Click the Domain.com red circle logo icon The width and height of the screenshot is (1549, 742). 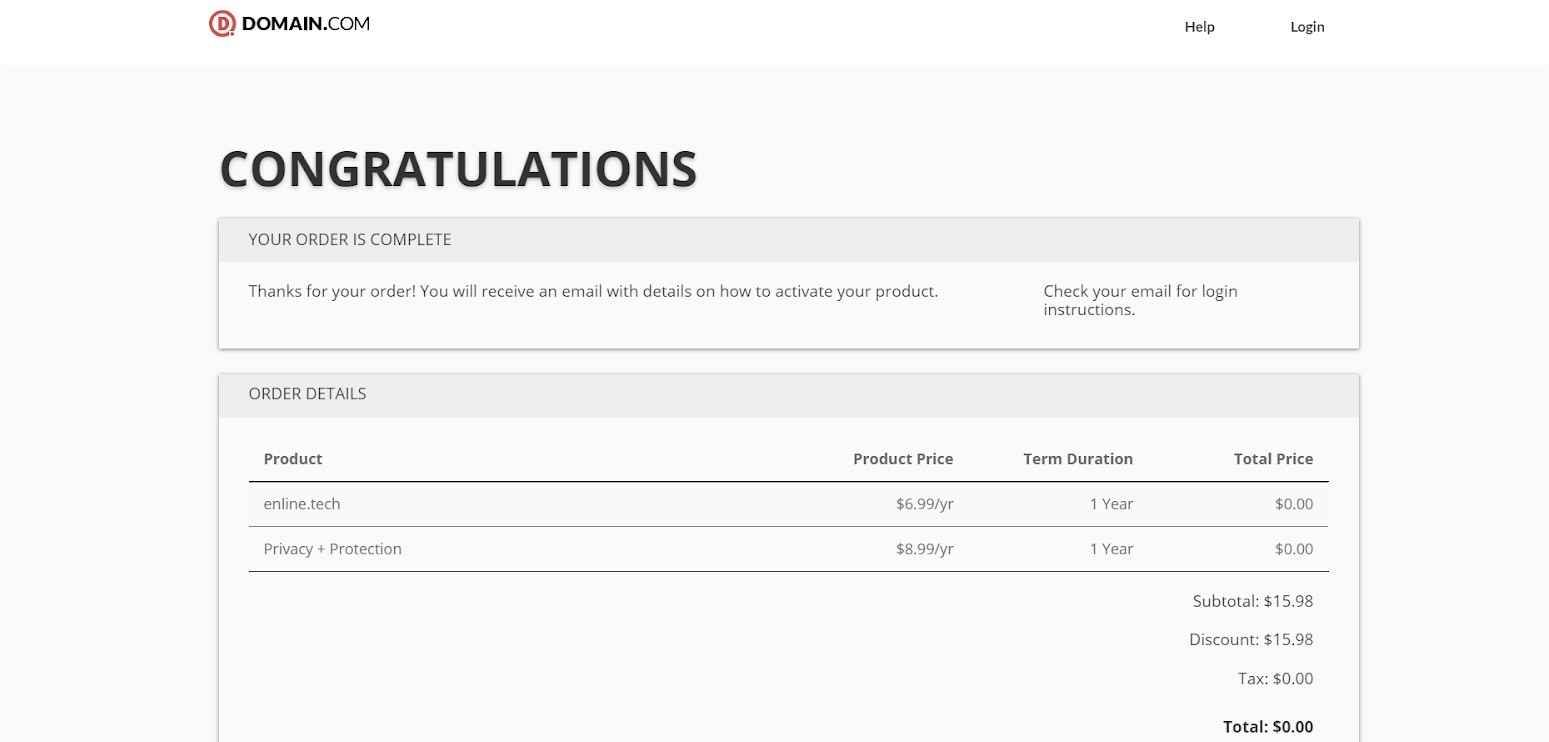[x=221, y=24]
